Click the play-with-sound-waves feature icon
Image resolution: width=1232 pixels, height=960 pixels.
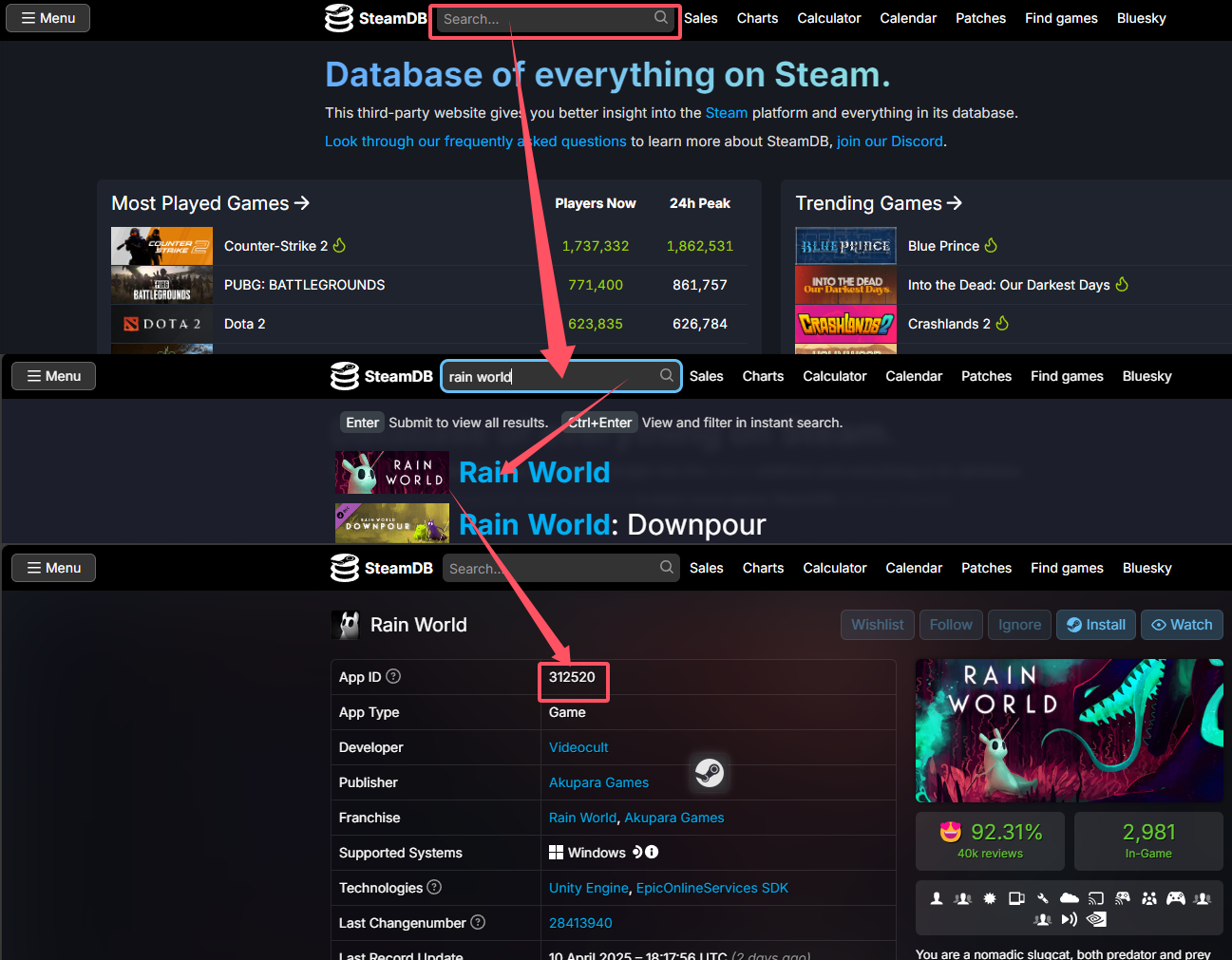(x=1070, y=919)
